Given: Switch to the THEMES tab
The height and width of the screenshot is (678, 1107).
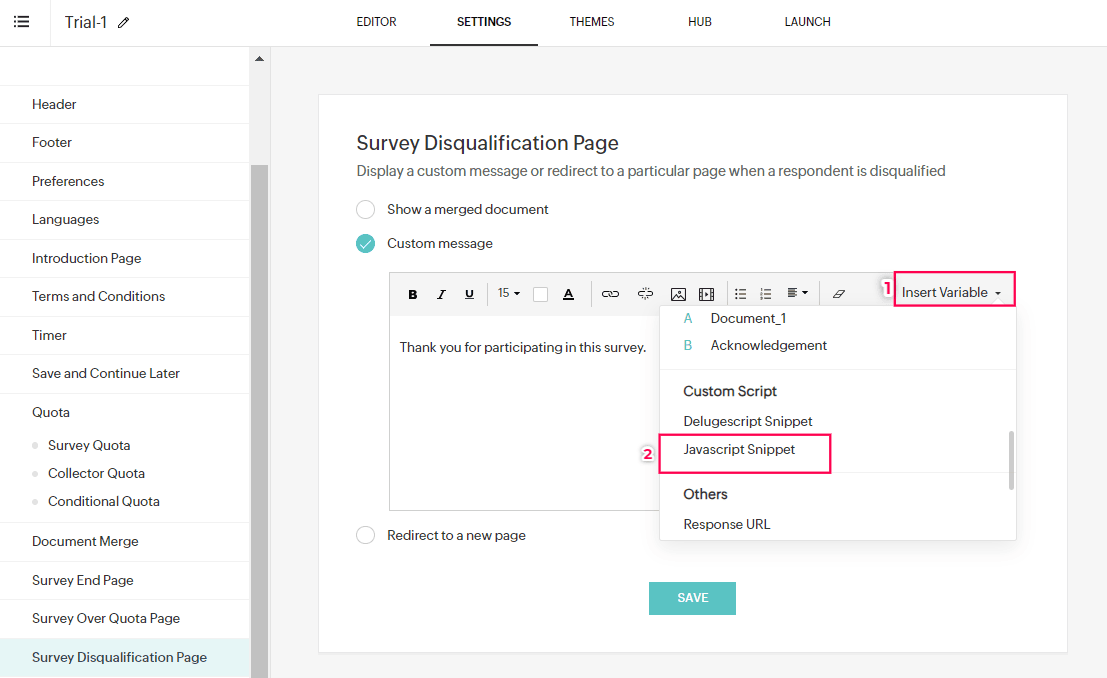Looking at the screenshot, I should (592, 22).
